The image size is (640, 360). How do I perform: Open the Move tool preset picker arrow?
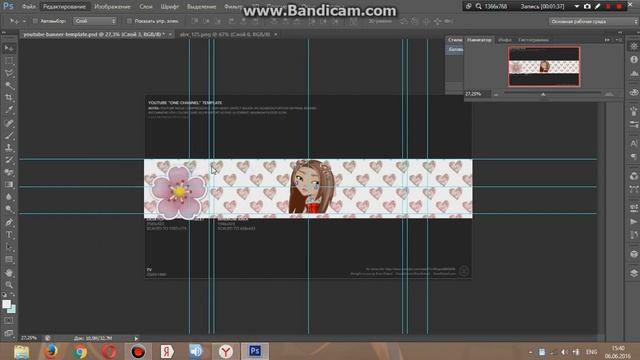pyautogui.click(x=24, y=21)
